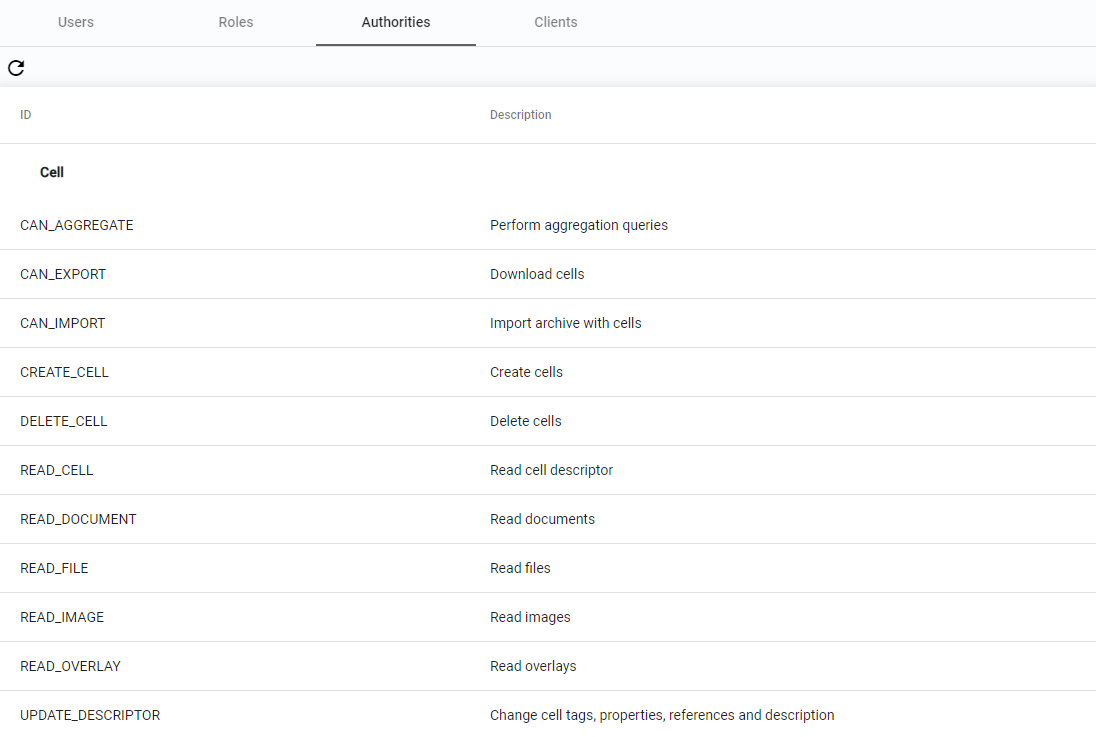Click the READ_CELL authority ID
The width and height of the screenshot is (1096, 737).
pyautogui.click(x=57, y=470)
